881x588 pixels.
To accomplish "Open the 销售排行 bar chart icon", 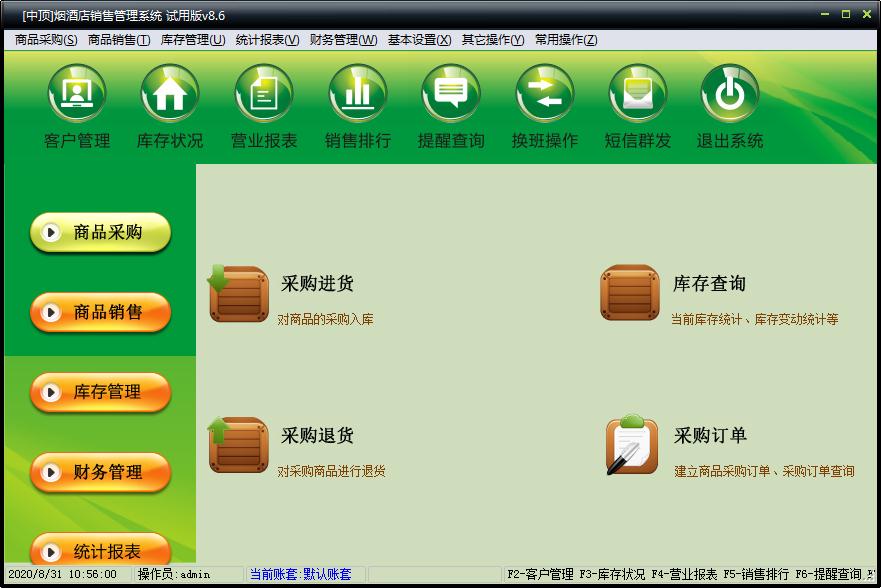I will coord(357,93).
